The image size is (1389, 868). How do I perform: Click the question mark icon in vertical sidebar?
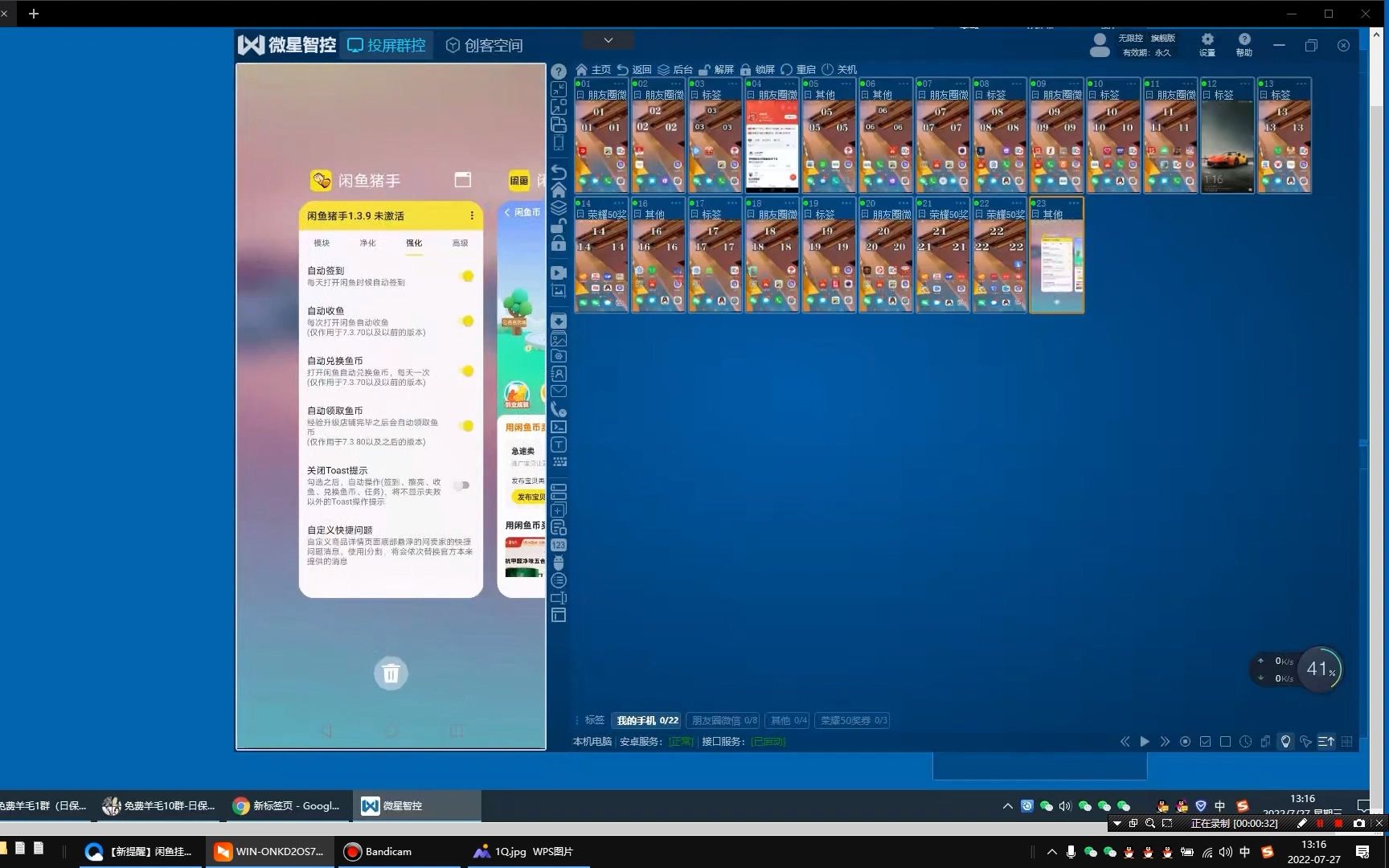click(559, 72)
